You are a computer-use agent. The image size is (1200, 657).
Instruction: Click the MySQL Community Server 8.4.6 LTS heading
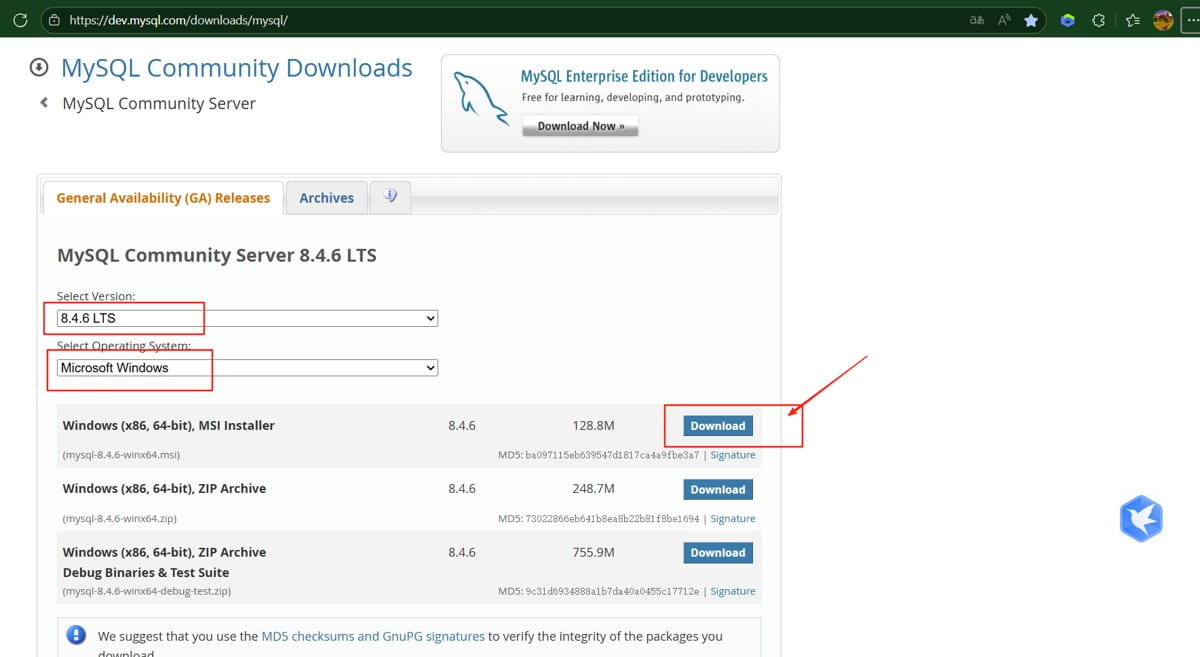217,255
